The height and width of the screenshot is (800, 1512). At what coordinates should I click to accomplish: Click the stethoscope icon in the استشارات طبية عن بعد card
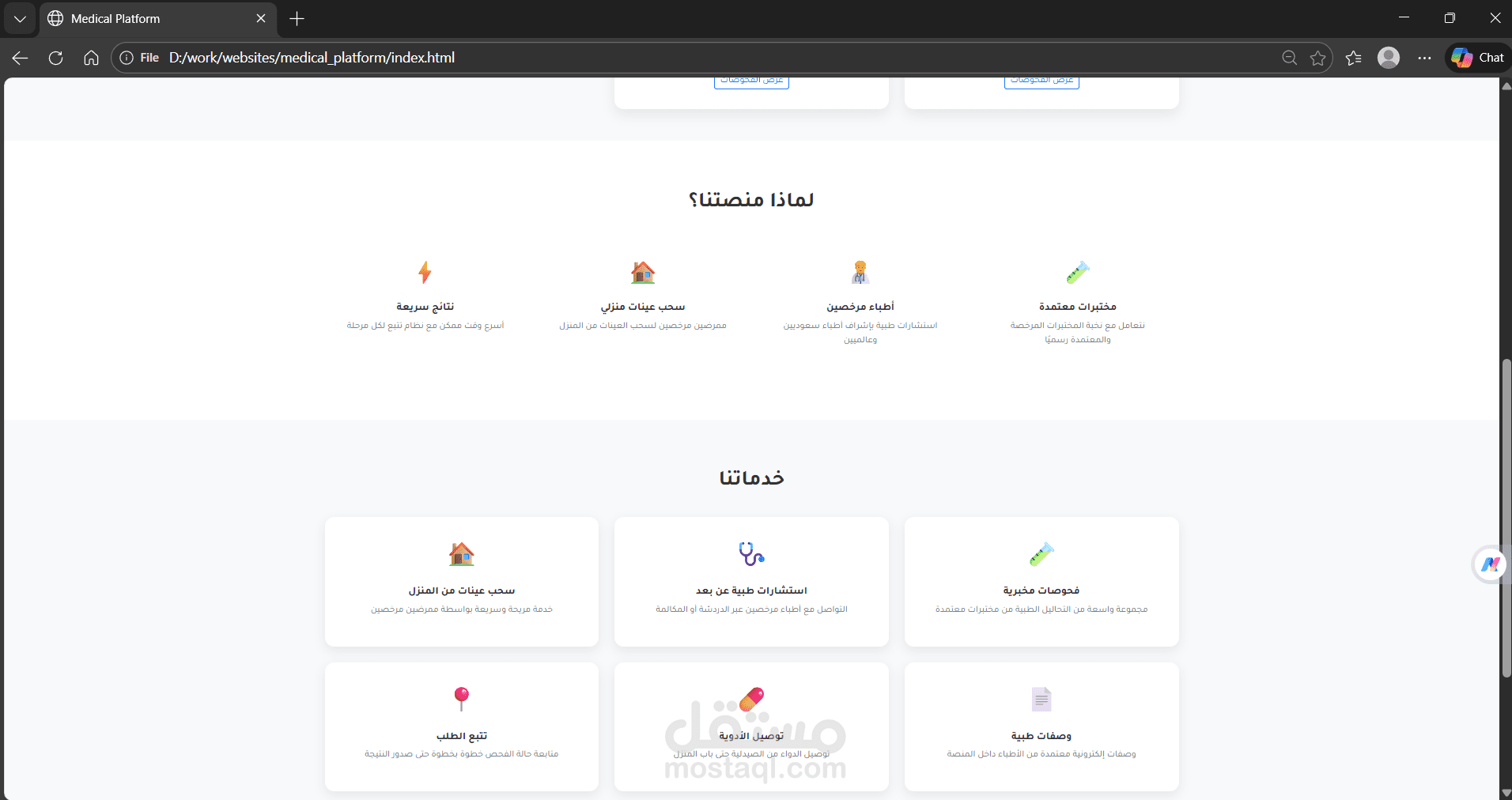coord(751,553)
